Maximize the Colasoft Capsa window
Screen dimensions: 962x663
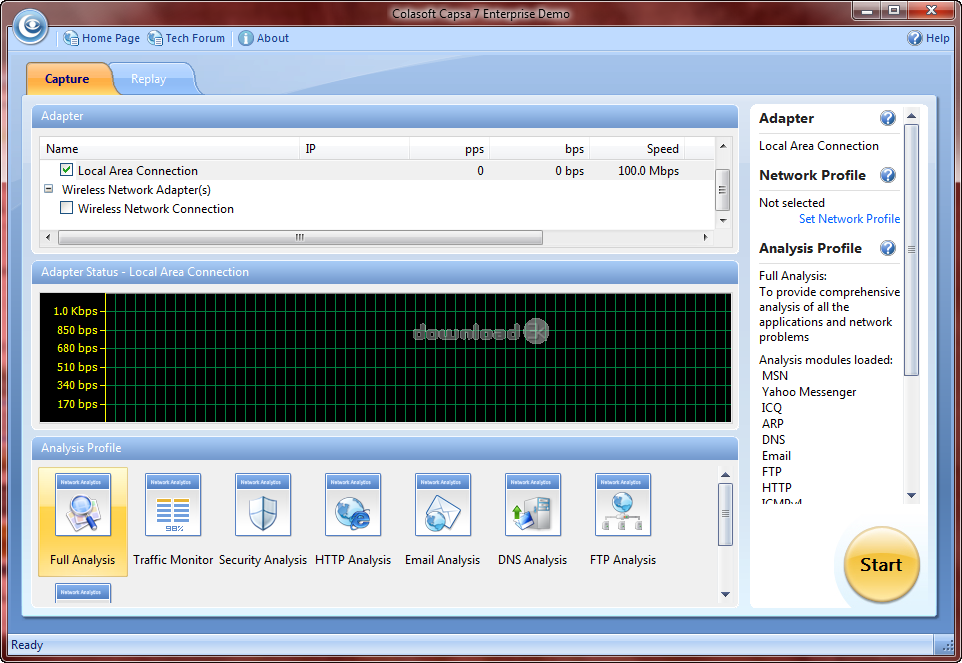pyautogui.click(x=894, y=10)
